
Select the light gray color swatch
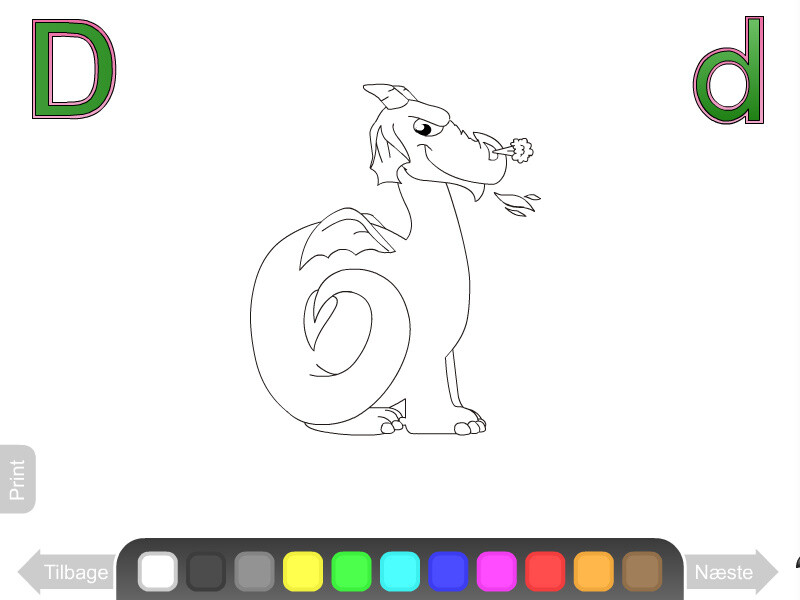(x=255, y=571)
